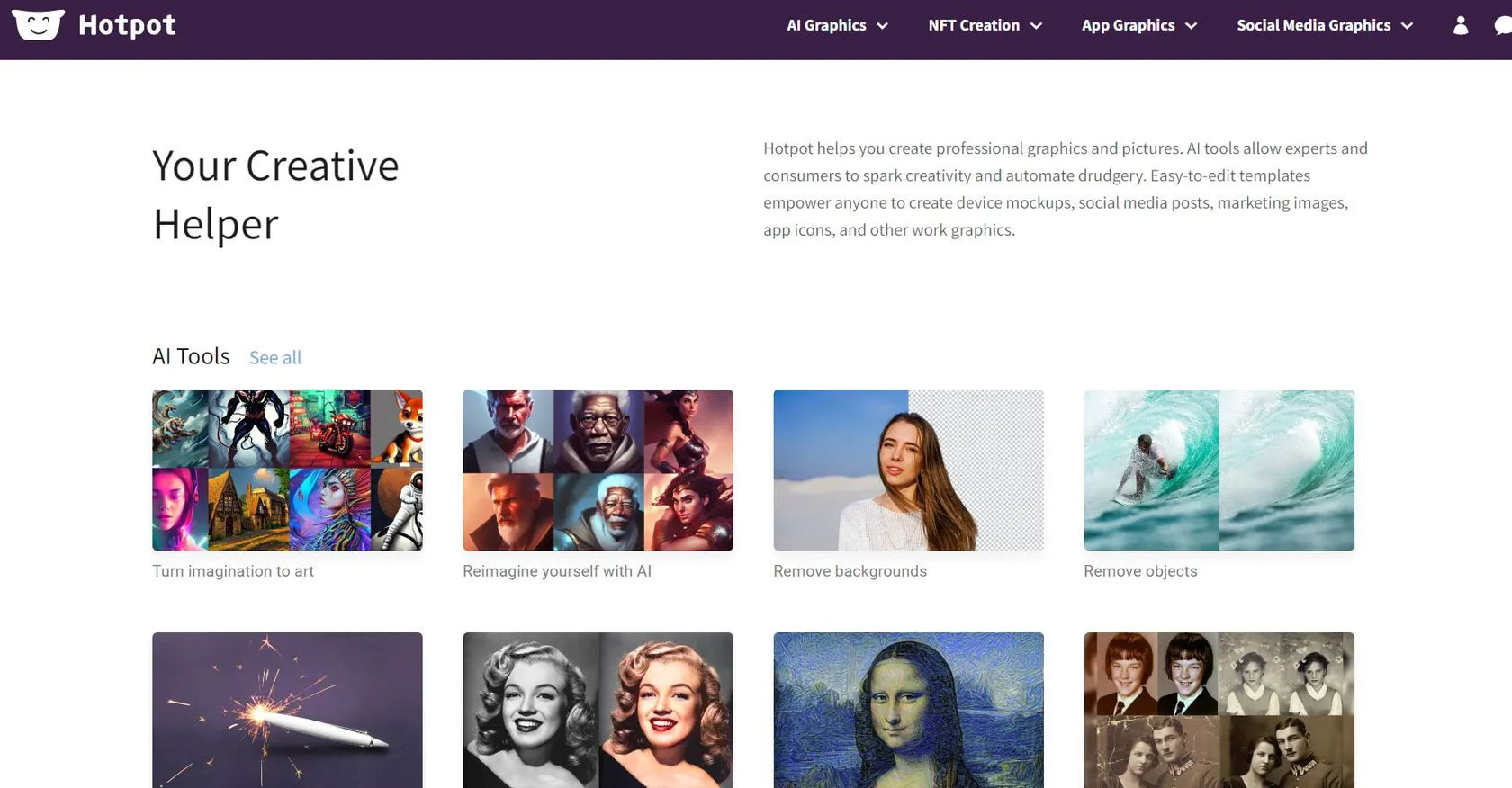Click the Hotpot smiley logo icon
1512x788 pixels.
pos(38,25)
